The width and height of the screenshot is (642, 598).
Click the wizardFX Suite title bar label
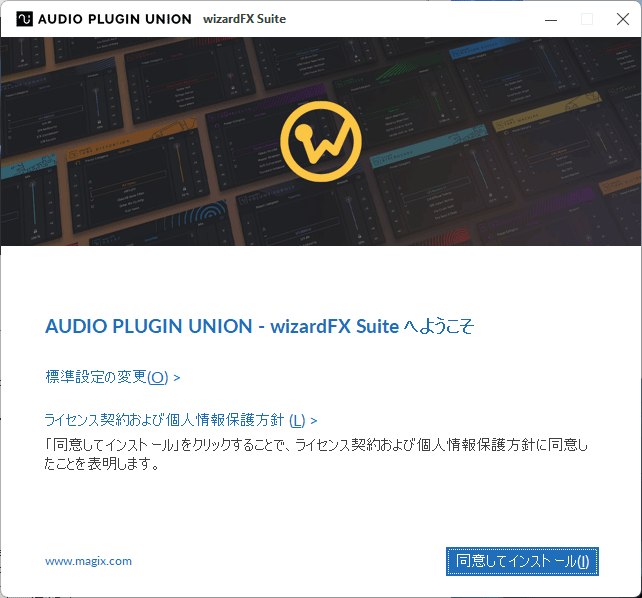(244, 19)
